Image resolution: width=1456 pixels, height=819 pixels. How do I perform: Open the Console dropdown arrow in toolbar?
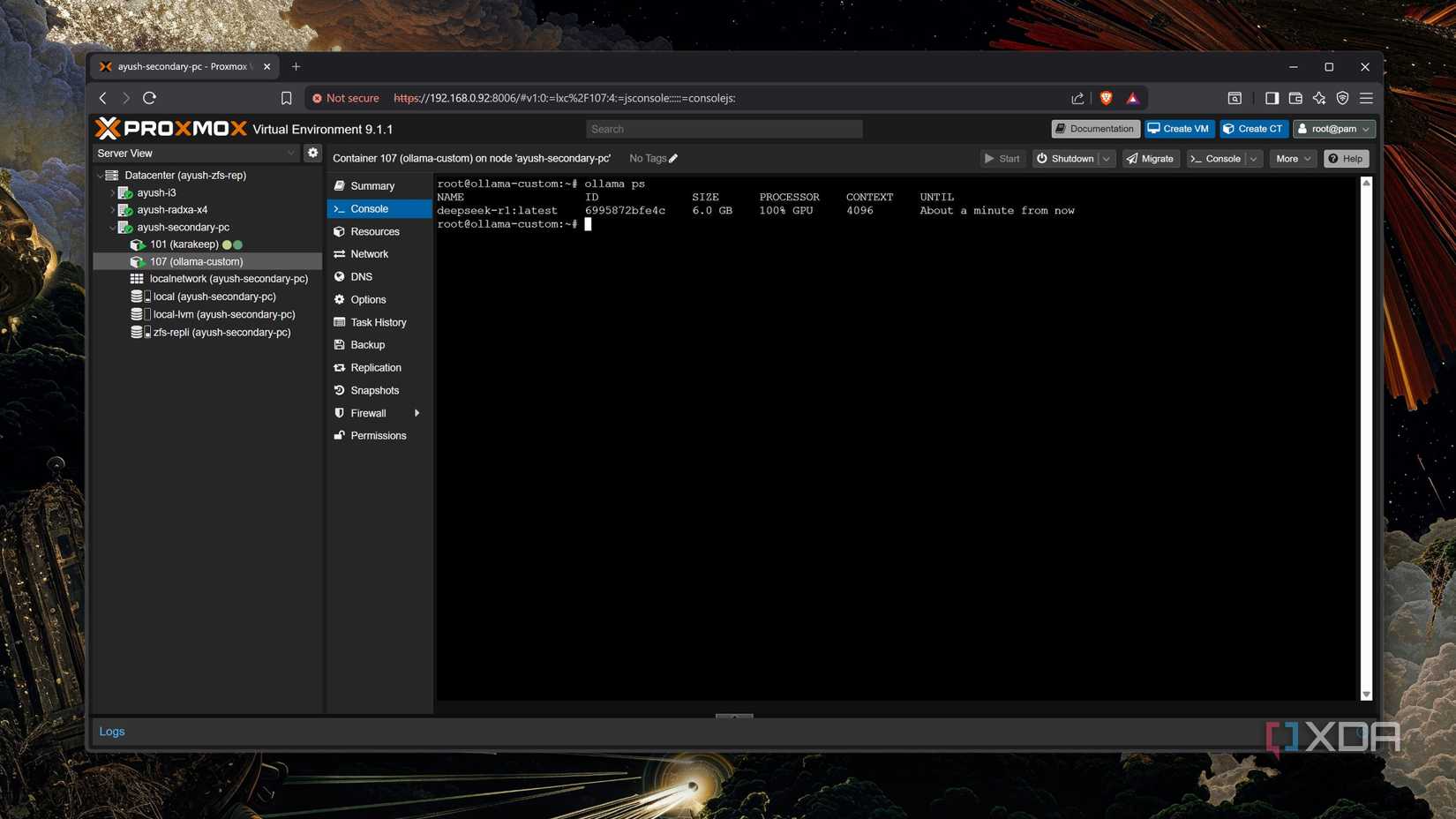click(1254, 159)
